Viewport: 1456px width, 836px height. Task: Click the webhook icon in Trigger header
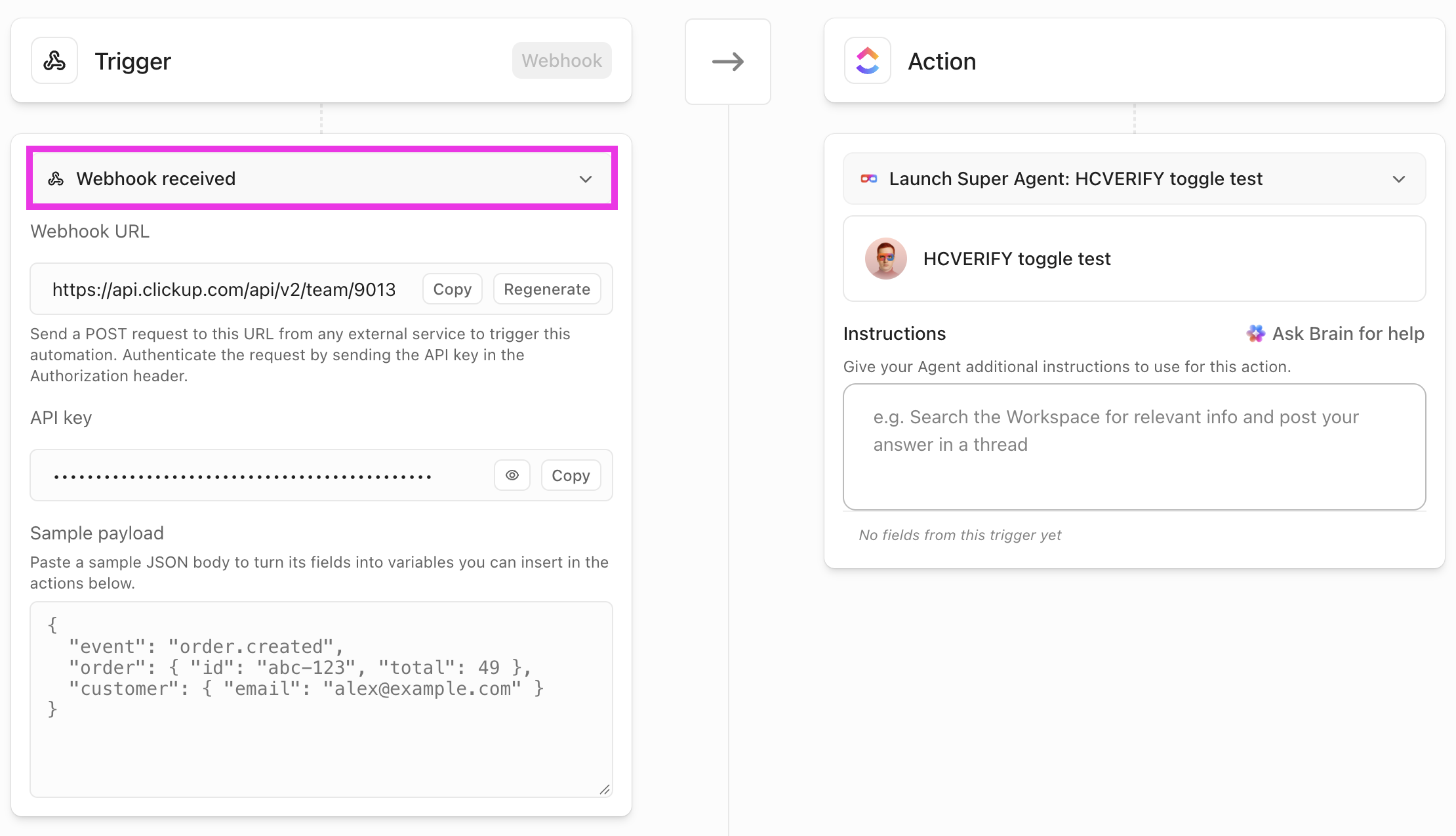pos(54,61)
